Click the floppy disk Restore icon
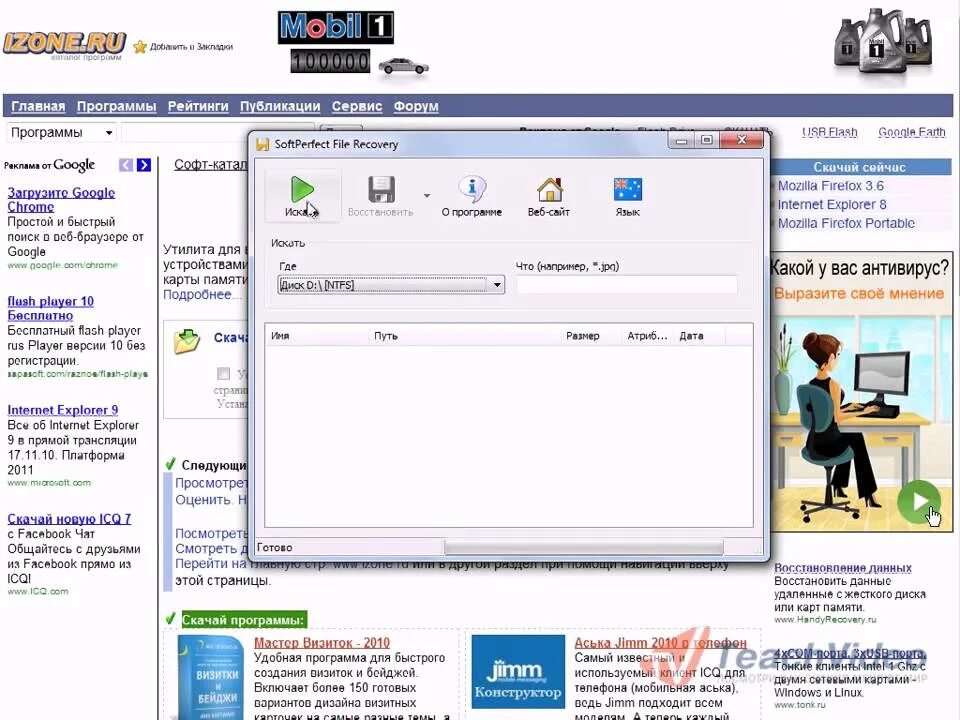960x720 pixels. 381,189
